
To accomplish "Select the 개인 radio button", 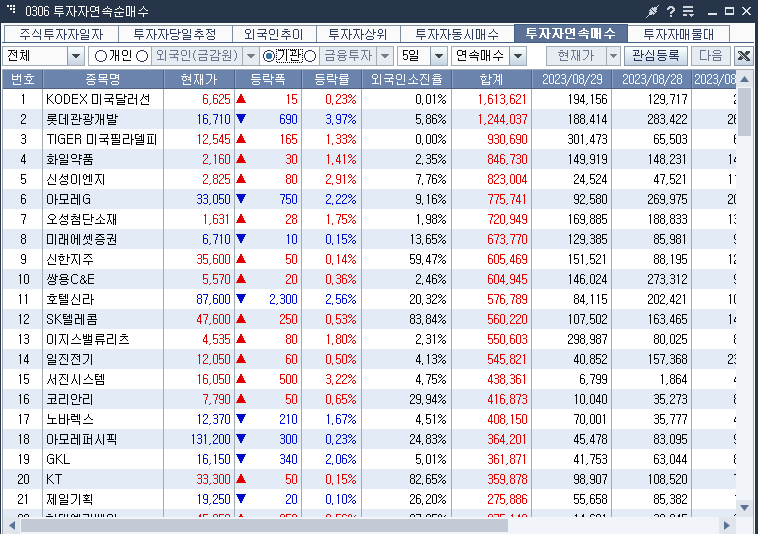I will click(101, 56).
